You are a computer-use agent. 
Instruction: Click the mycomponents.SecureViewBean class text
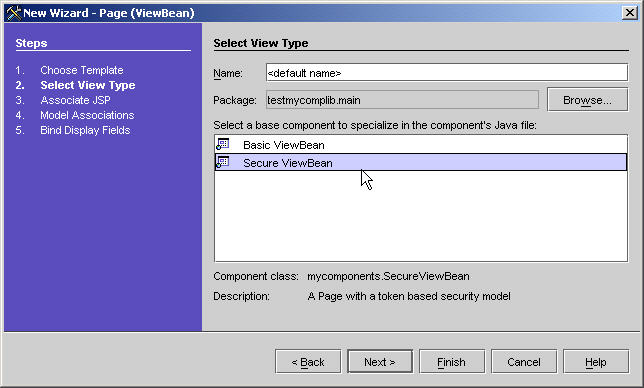tap(388, 276)
